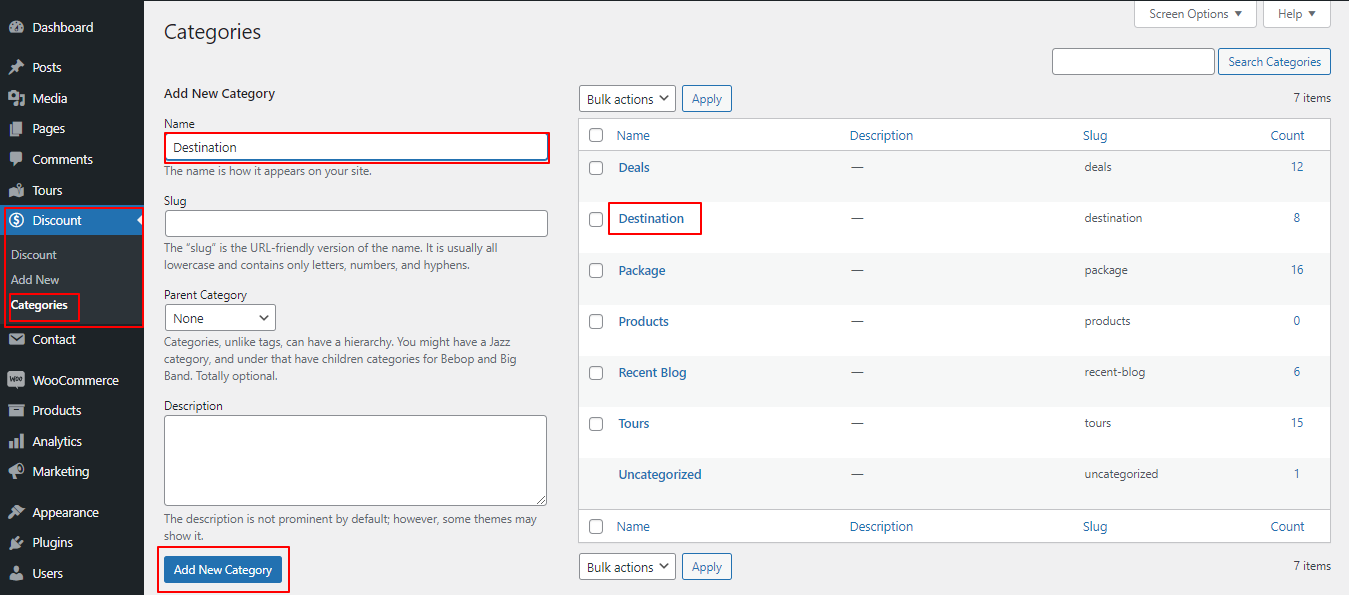Check the select-all box in table header

[x=596, y=135]
